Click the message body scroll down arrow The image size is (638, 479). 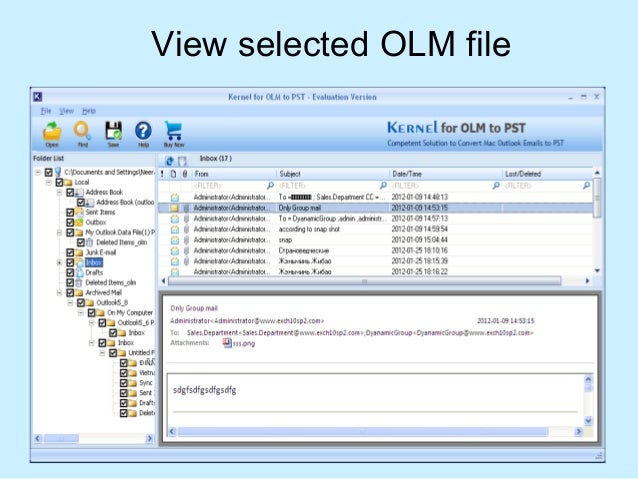[x=588, y=421]
